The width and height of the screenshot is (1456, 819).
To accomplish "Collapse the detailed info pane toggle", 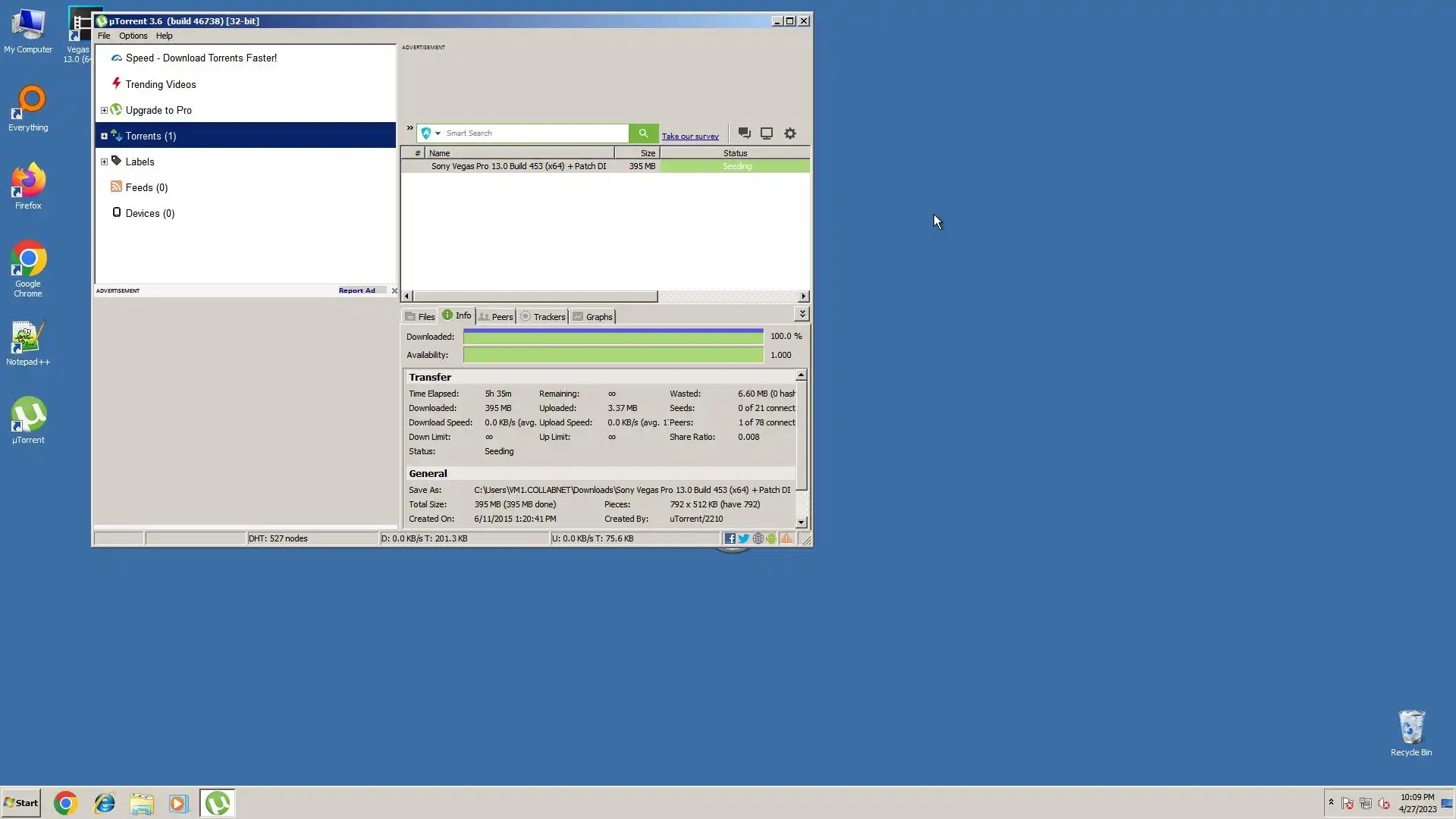I will point(802,314).
